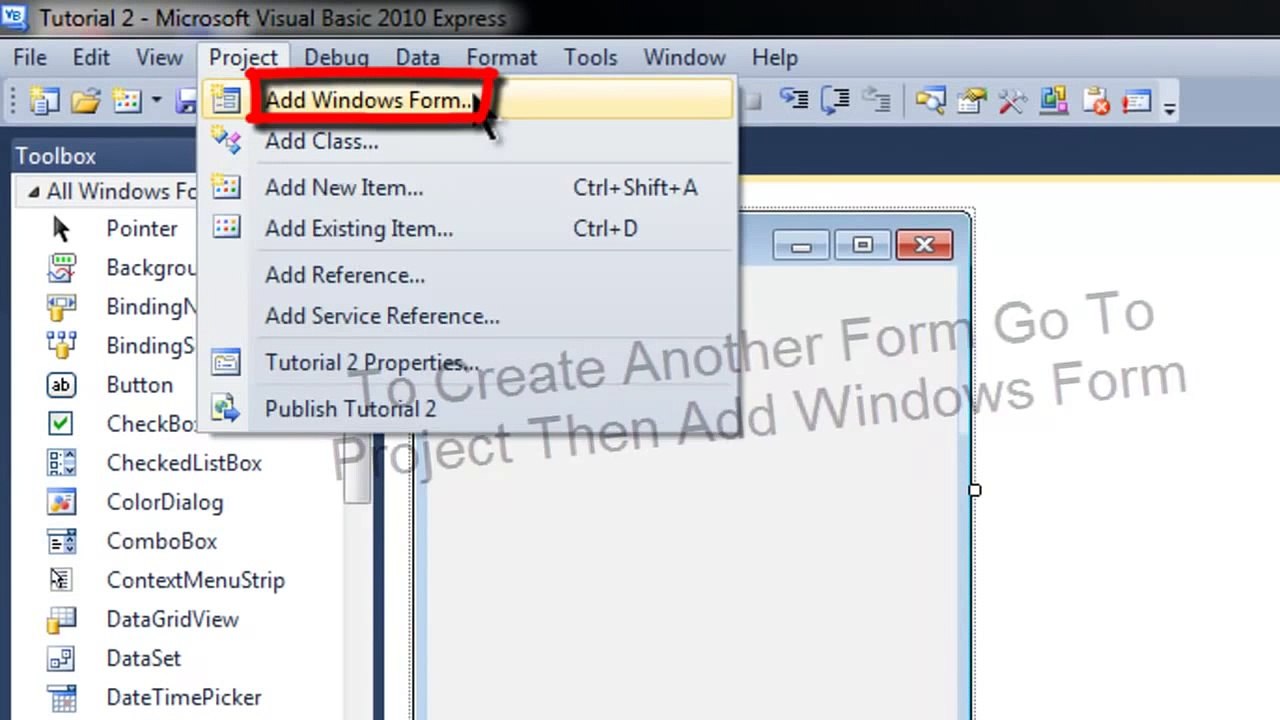Click the Open File folder icon

pos(86,101)
